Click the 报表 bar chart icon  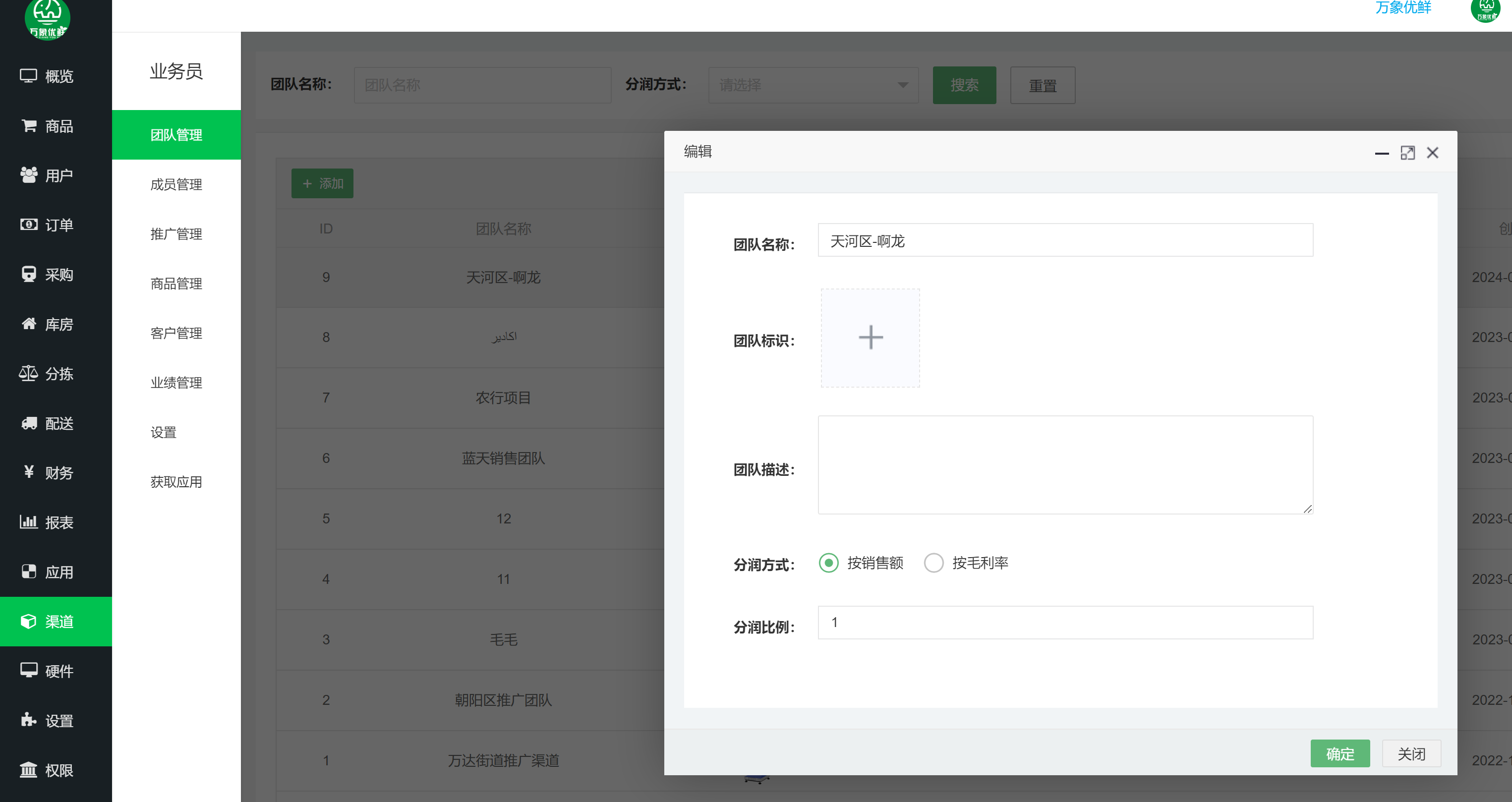[28, 521]
